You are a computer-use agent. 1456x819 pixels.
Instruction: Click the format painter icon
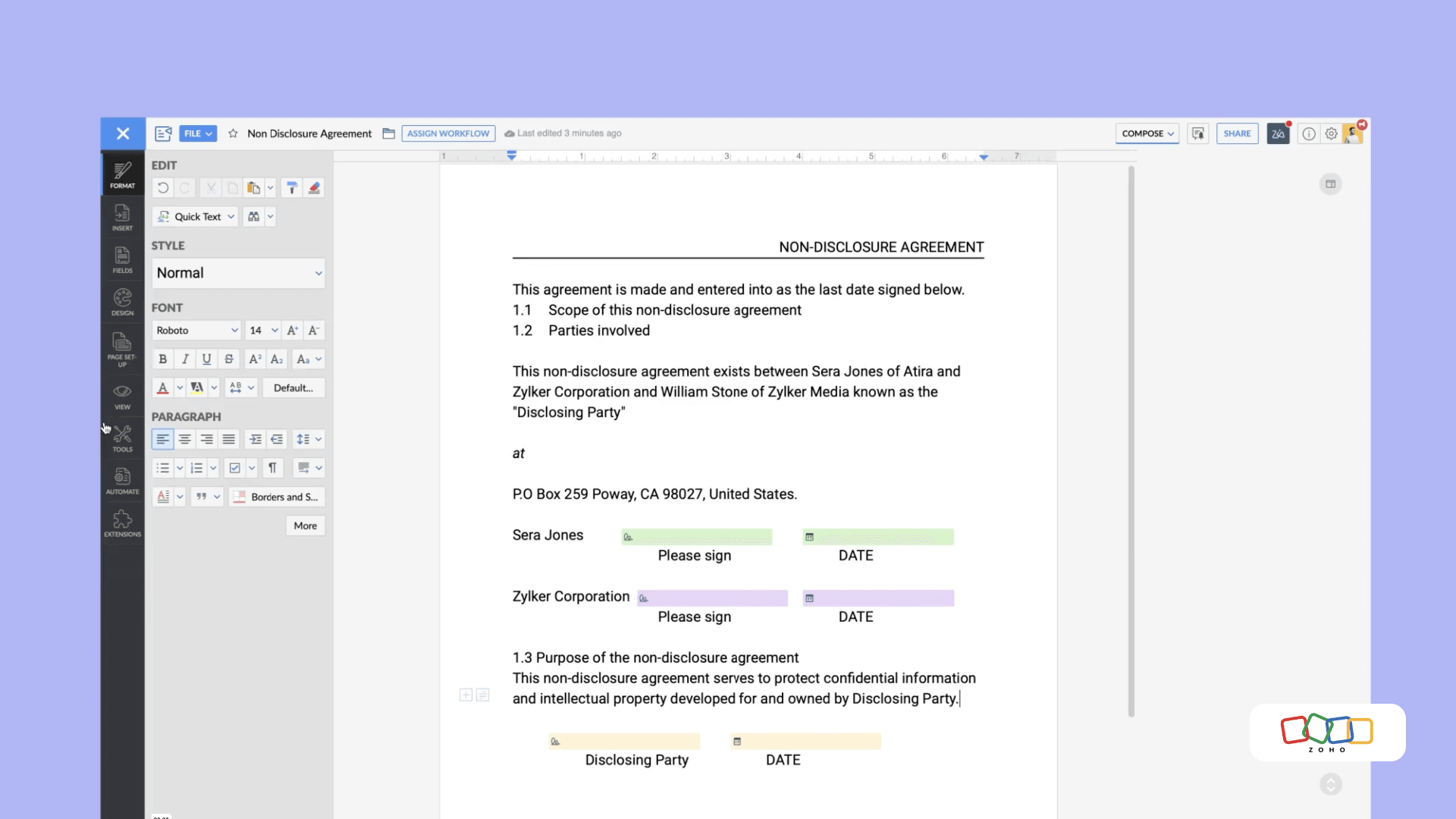292,188
